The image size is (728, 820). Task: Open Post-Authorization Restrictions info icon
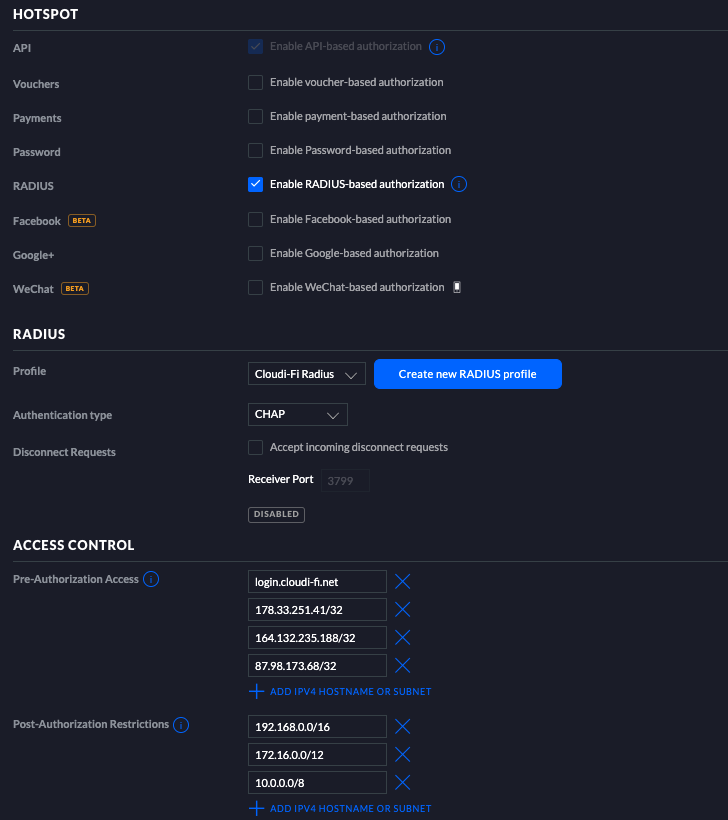[x=180, y=725]
